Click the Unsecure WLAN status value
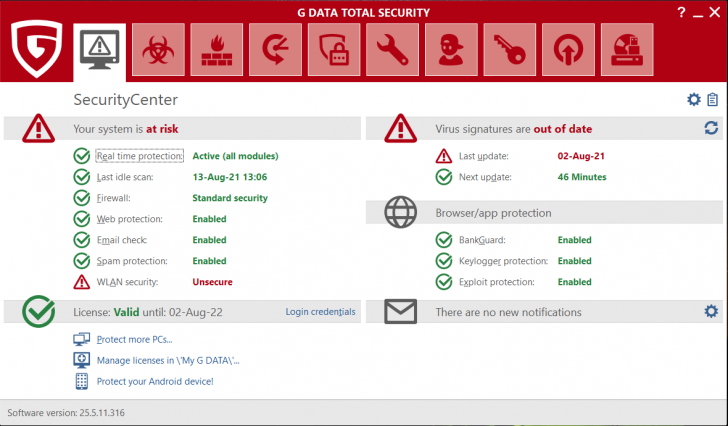Screen dimensions: 728x426 click(x=213, y=282)
